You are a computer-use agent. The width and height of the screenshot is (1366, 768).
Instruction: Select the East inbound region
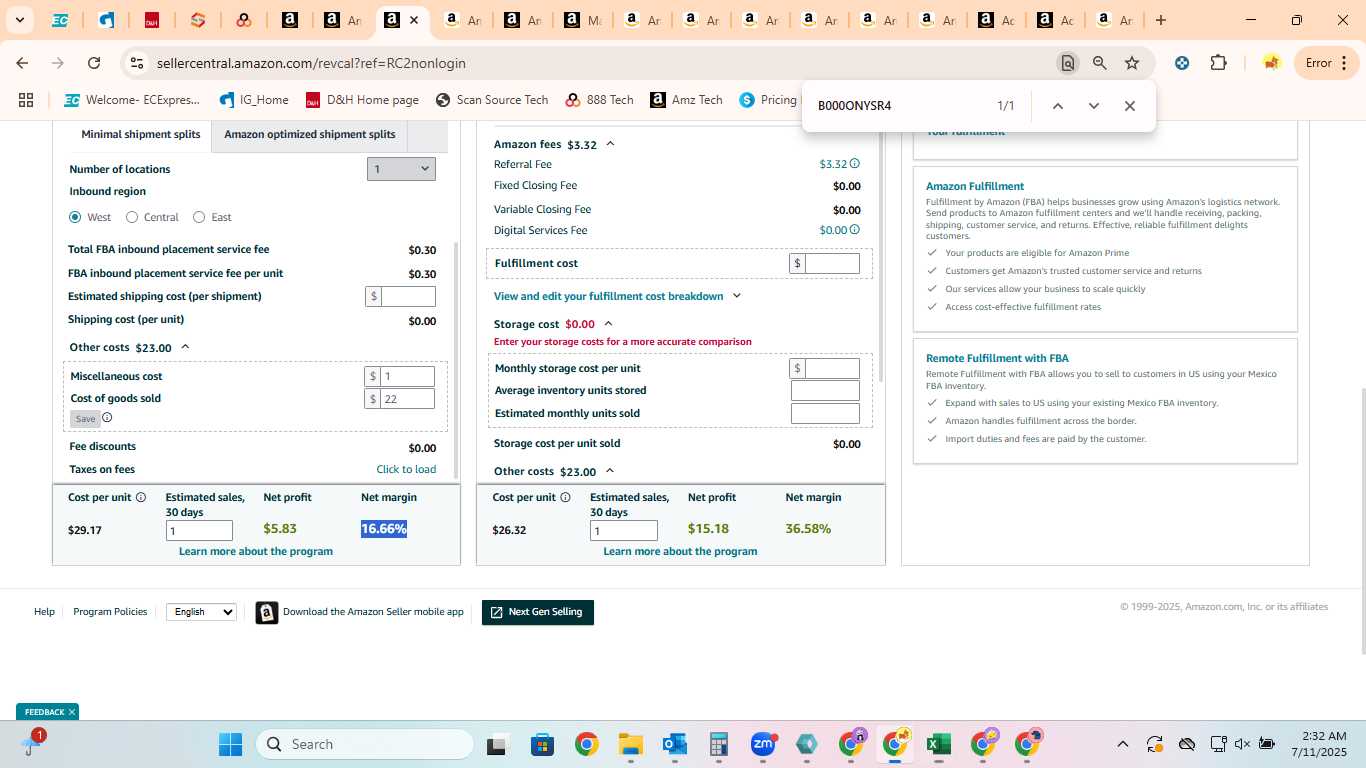coord(199,217)
